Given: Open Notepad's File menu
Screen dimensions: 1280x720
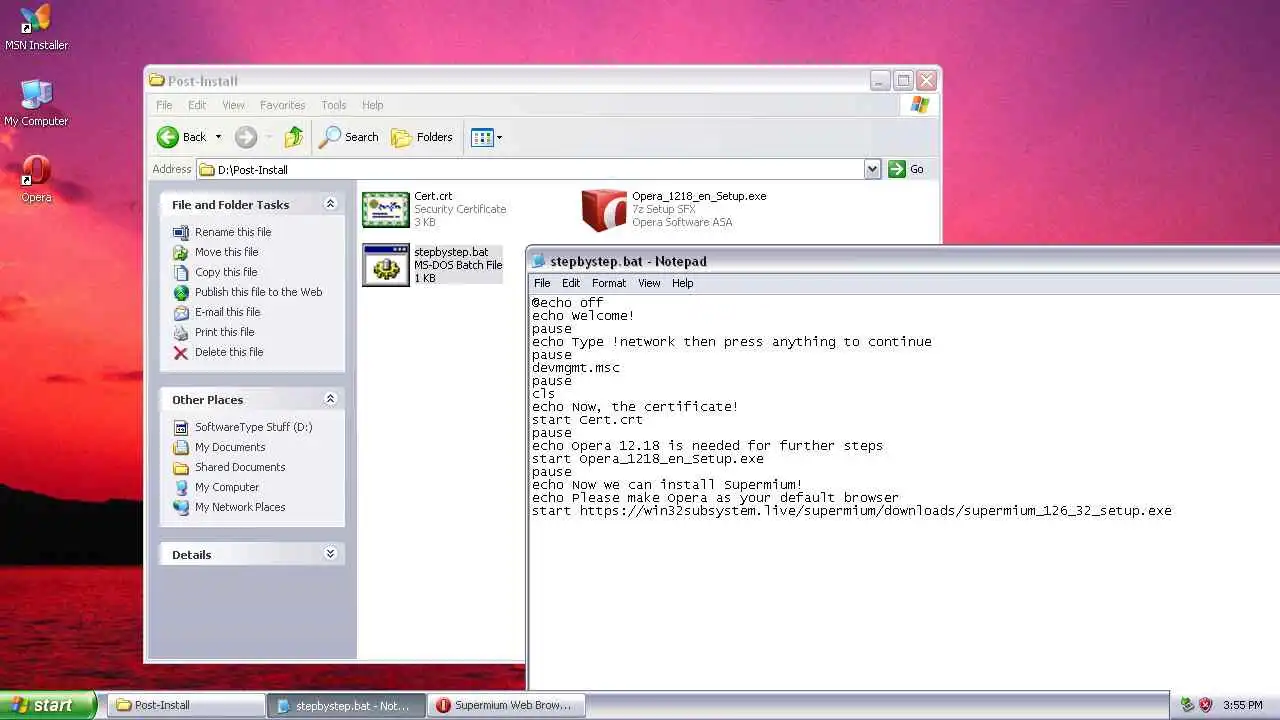Looking at the screenshot, I should [542, 283].
